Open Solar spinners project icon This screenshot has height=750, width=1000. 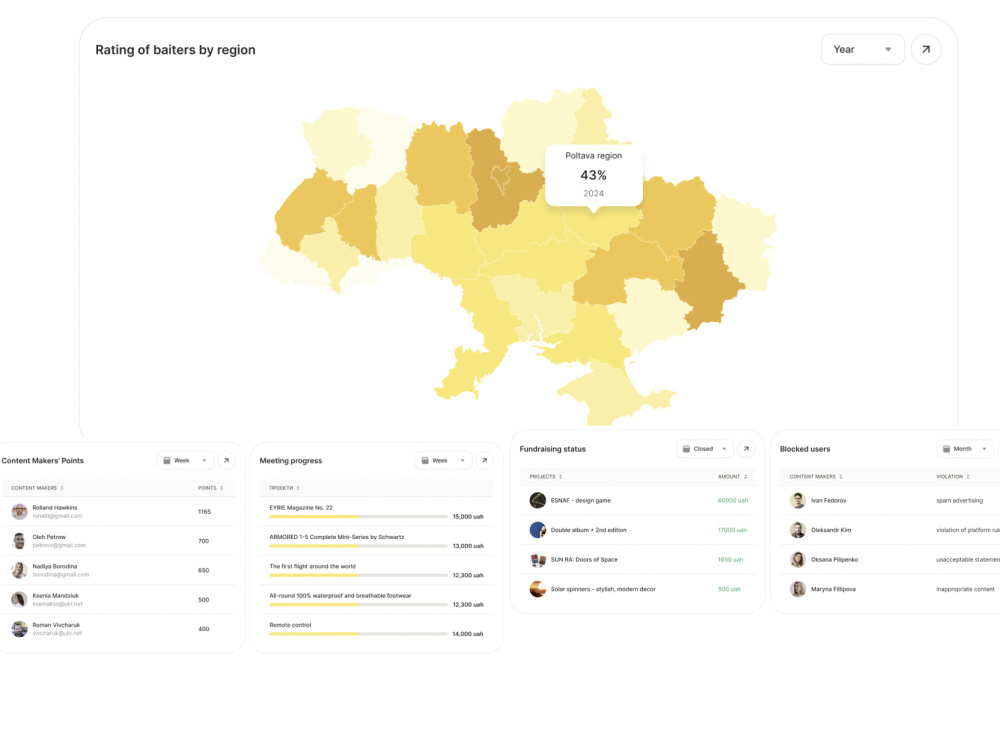coord(538,589)
